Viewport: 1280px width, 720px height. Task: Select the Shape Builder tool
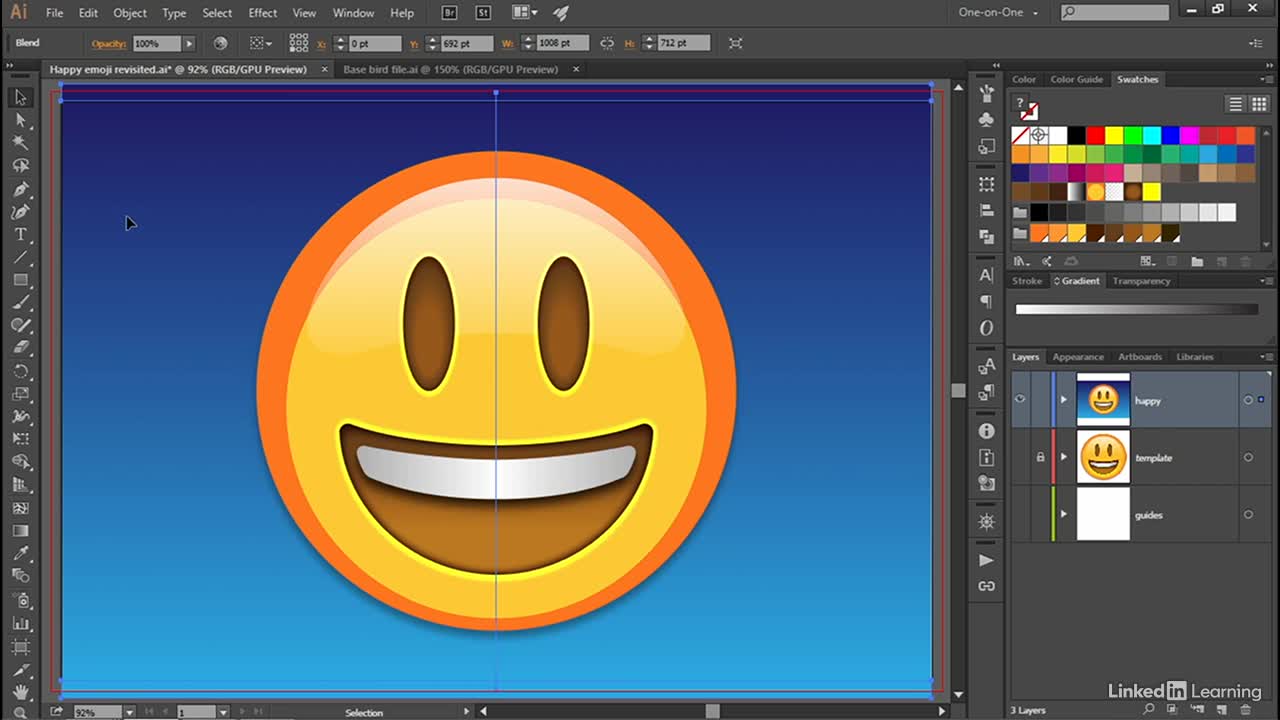click(20, 462)
